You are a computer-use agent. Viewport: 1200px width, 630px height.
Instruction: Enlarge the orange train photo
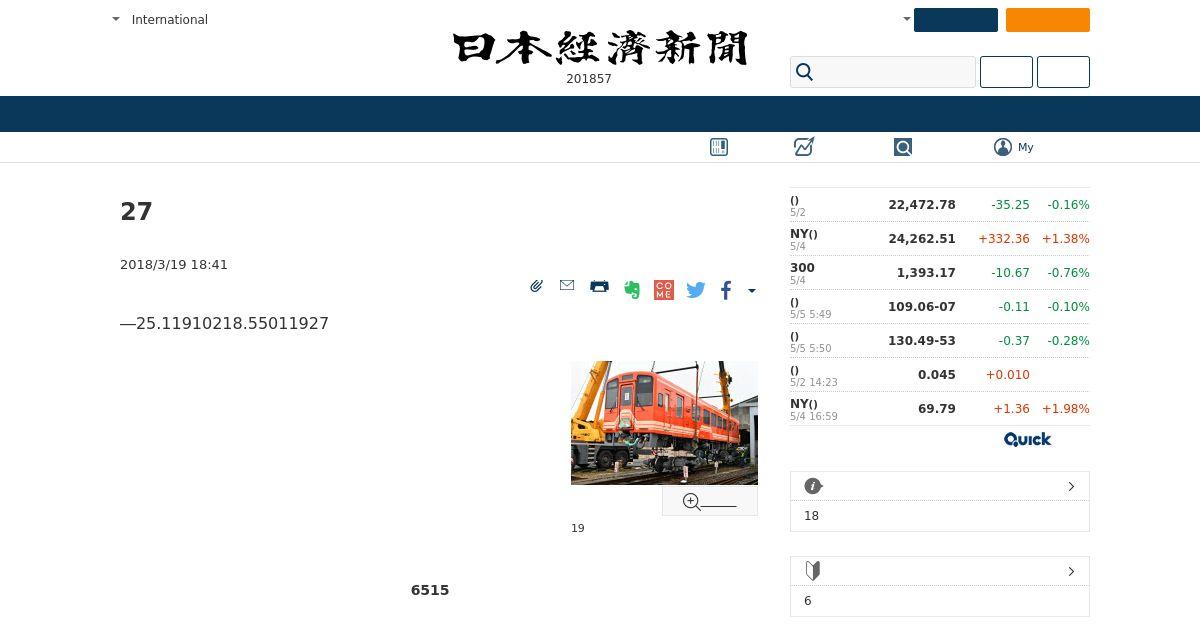coord(664,423)
